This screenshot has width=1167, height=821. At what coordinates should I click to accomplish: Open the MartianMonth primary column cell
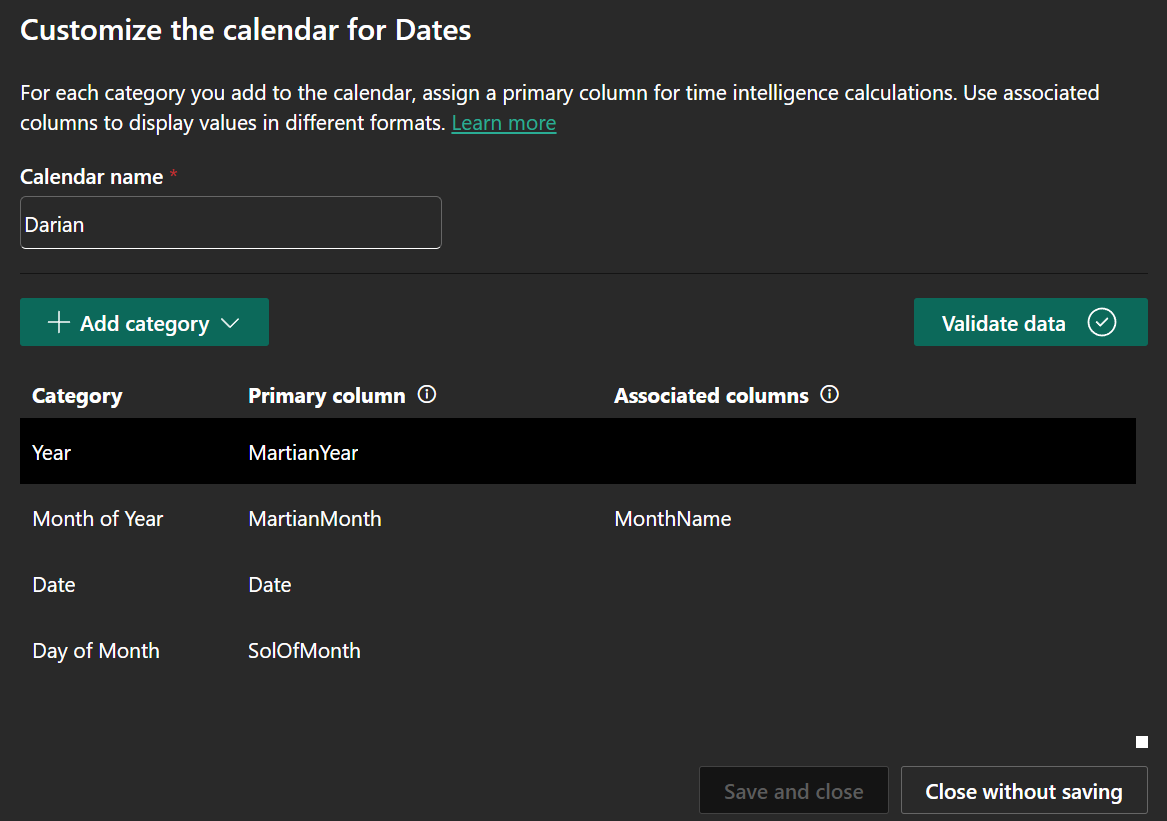click(315, 519)
